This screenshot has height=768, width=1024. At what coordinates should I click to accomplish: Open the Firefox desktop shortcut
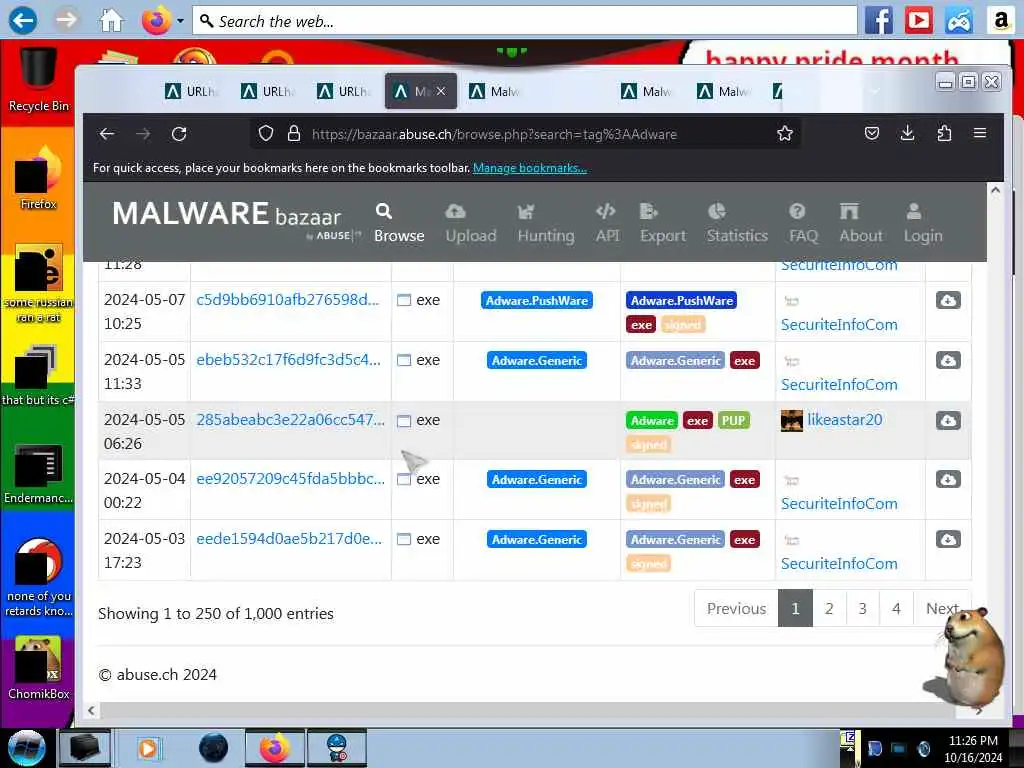pyautogui.click(x=38, y=178)
